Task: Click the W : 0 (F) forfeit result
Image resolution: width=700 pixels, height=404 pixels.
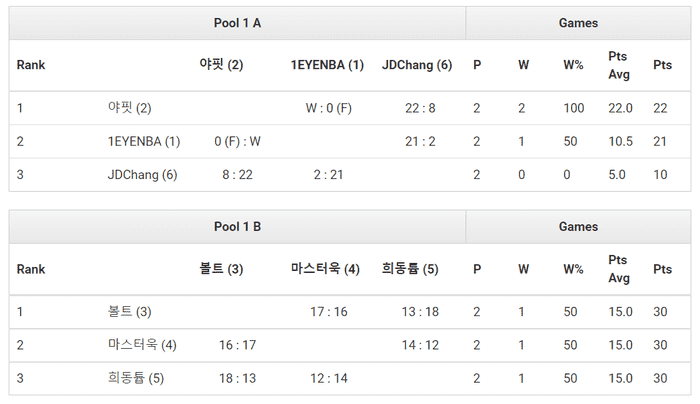Action: (329, 108)
